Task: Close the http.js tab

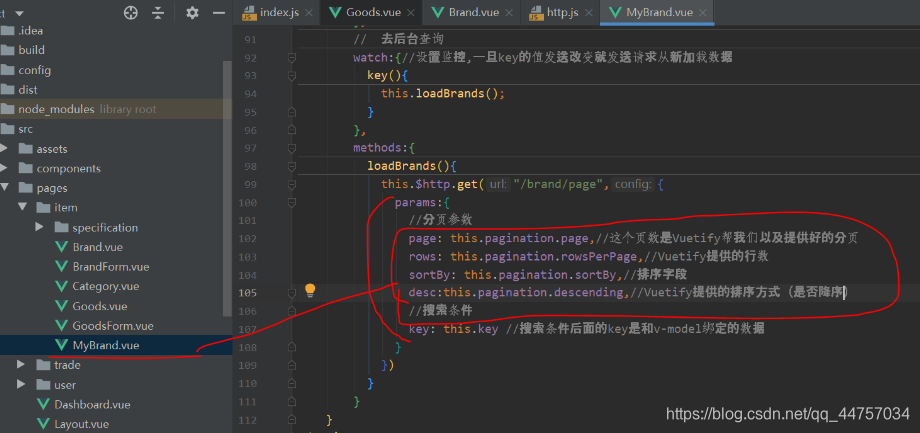Action: (588, 13)
